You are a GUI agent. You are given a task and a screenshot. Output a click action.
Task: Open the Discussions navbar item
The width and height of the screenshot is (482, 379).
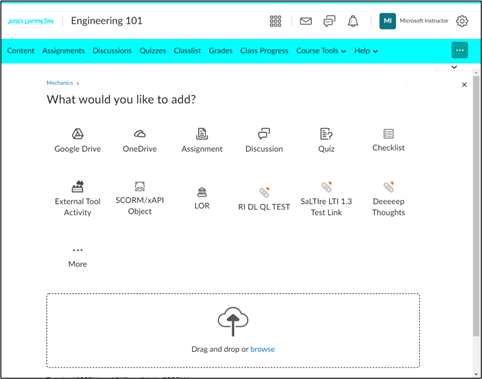[x=112, y=51]
